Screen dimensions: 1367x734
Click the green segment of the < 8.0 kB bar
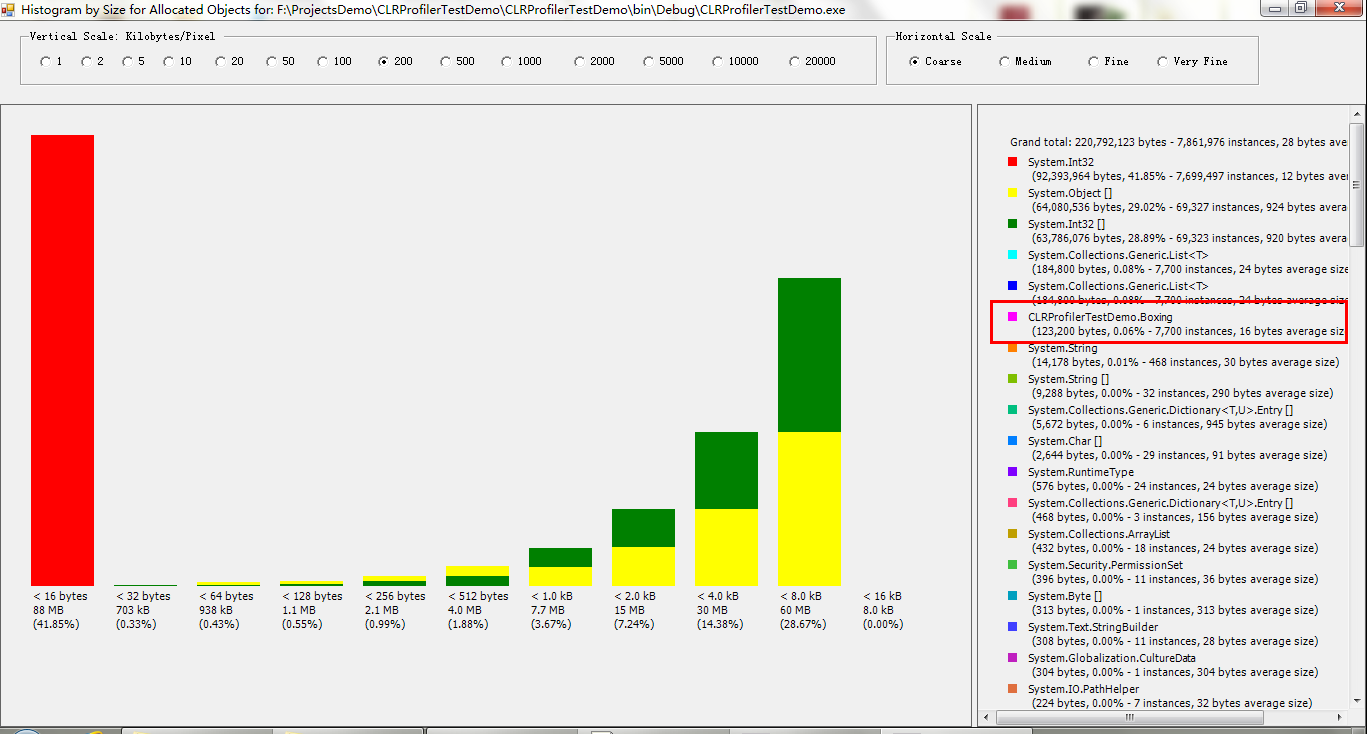point(809,355)
